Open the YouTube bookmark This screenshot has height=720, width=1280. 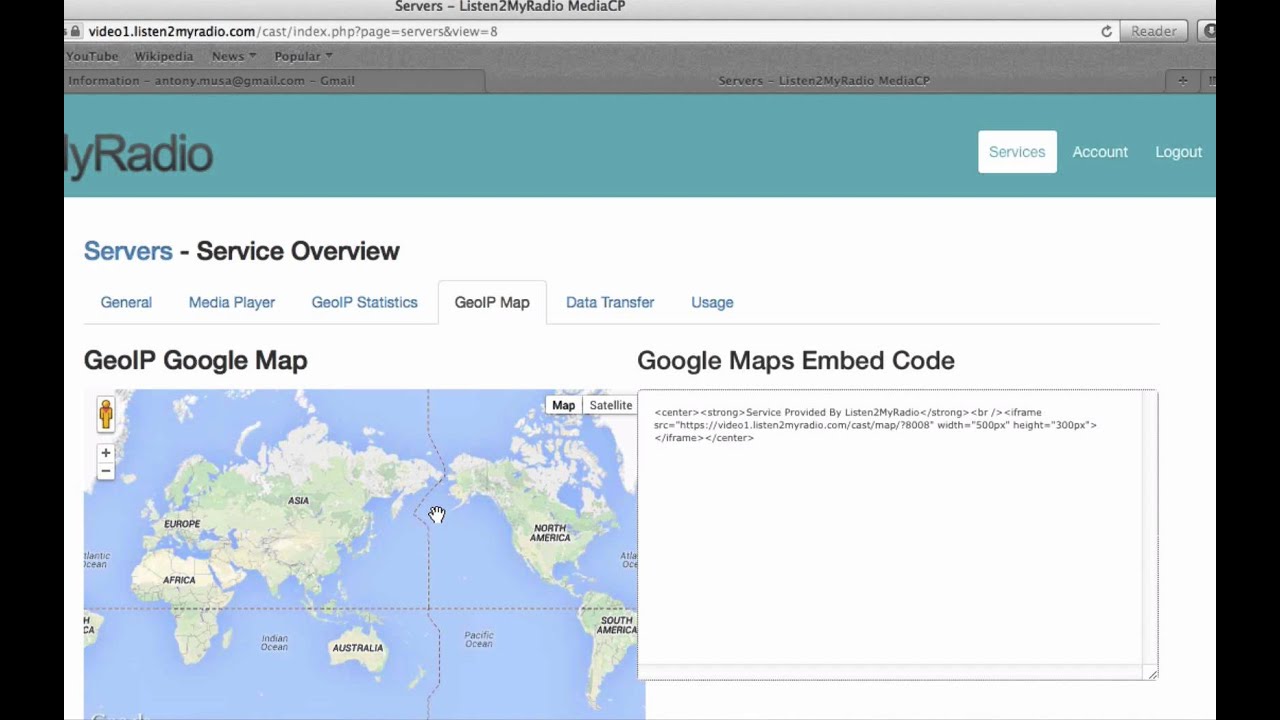[x=92, y=56]
